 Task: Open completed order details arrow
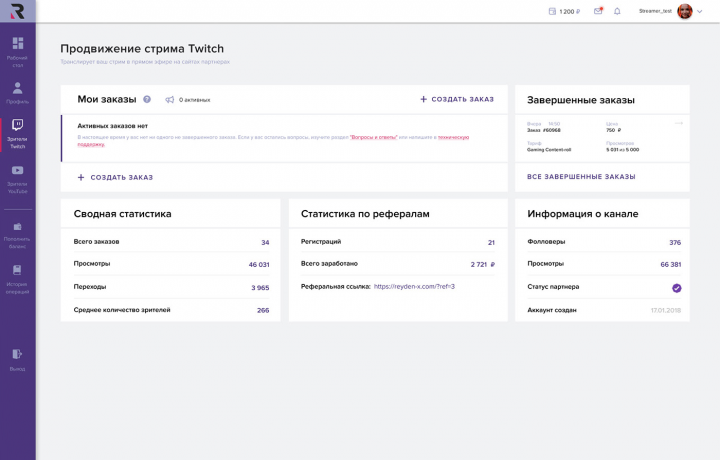click(679, 123)
